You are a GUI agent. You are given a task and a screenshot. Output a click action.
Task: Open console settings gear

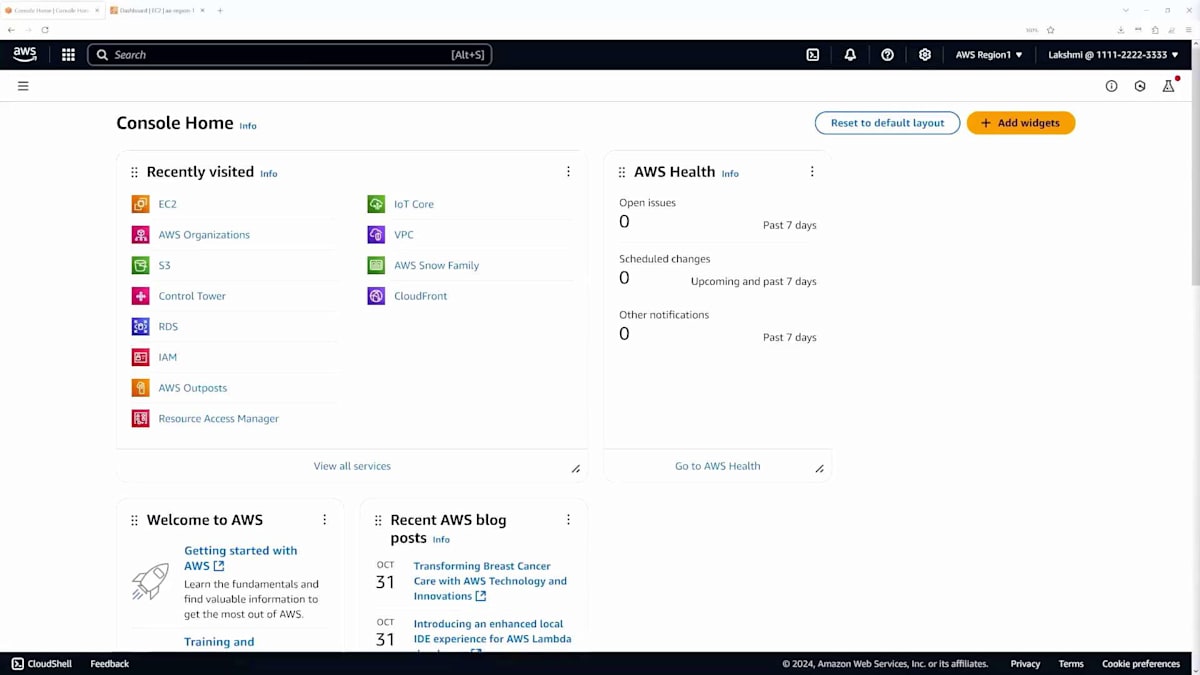pyautogui.click(x=925, y=55)
